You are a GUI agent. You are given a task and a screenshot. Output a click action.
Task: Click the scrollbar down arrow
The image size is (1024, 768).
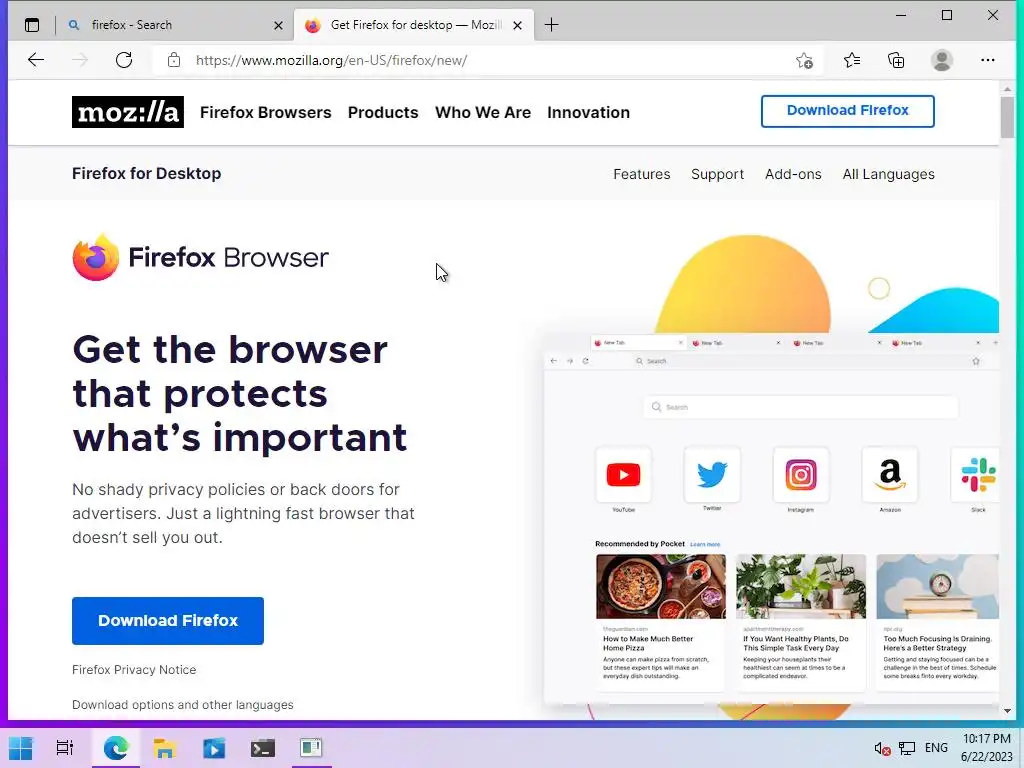pos(1007,711)
